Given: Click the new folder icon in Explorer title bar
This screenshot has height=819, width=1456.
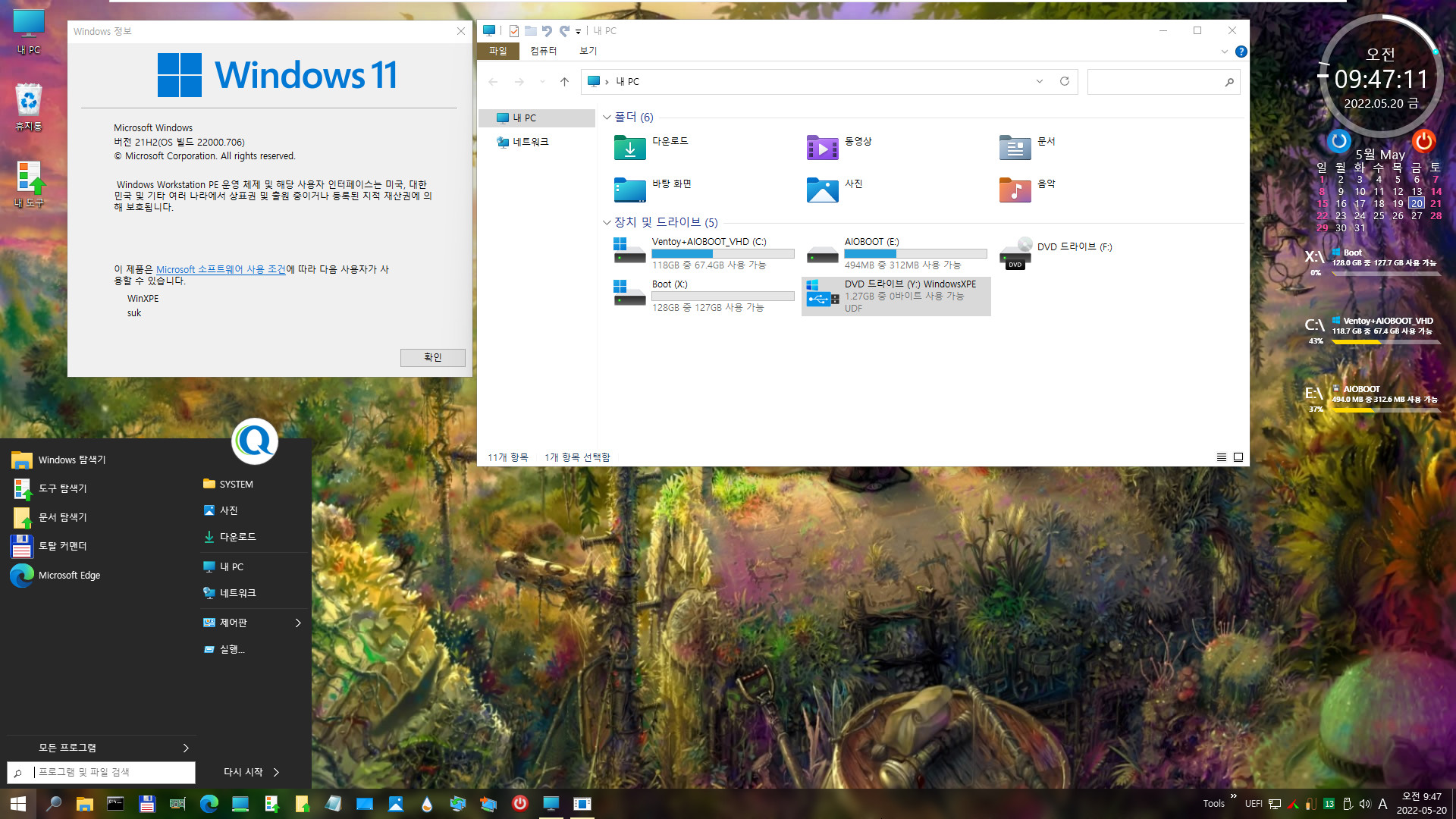Looking at the screenshot, I should pyautogui.click(x=531, y=31).
